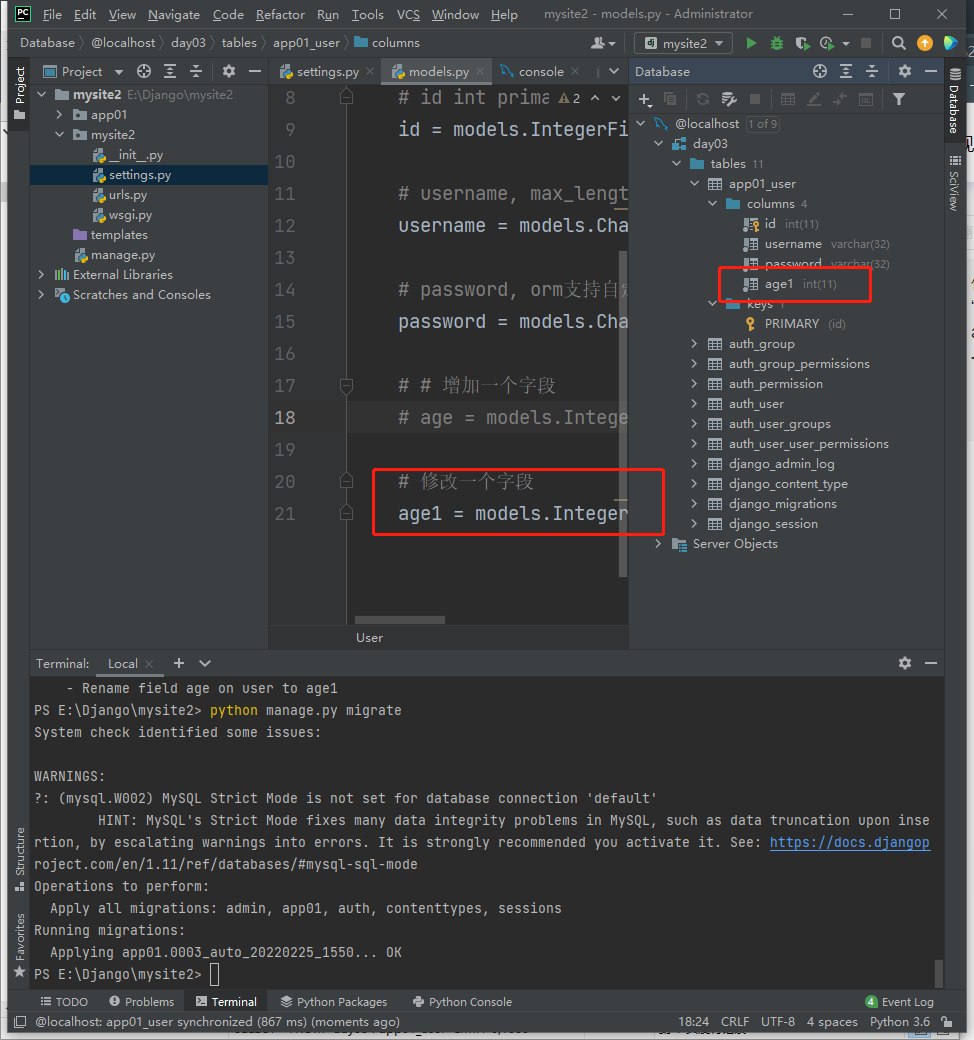974x1040 pixels.
Task: Toggle the SciView side tool window
Action: (x=954, y=183)
